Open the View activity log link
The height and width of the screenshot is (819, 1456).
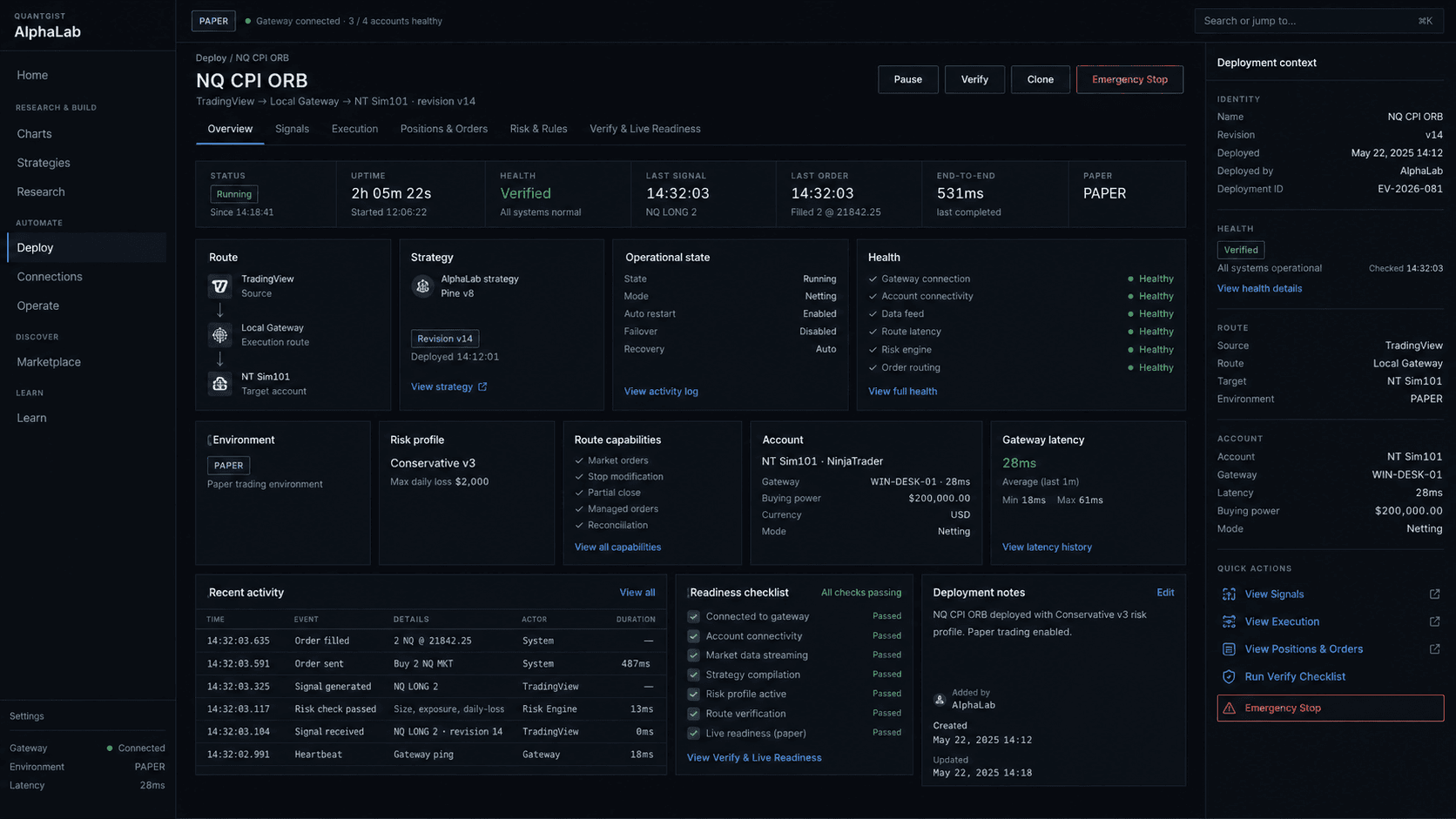(661, 392)
